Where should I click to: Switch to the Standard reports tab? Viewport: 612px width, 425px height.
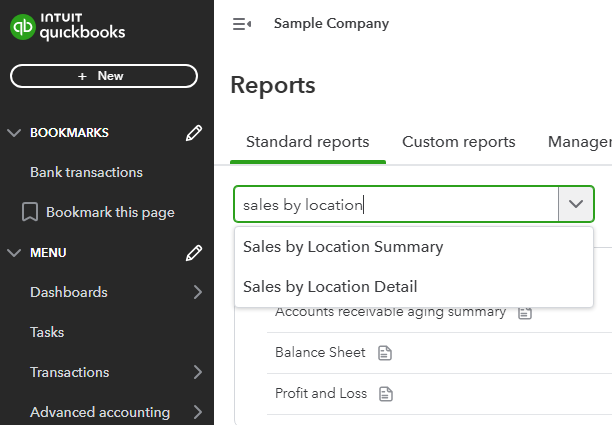click(308, 142)
